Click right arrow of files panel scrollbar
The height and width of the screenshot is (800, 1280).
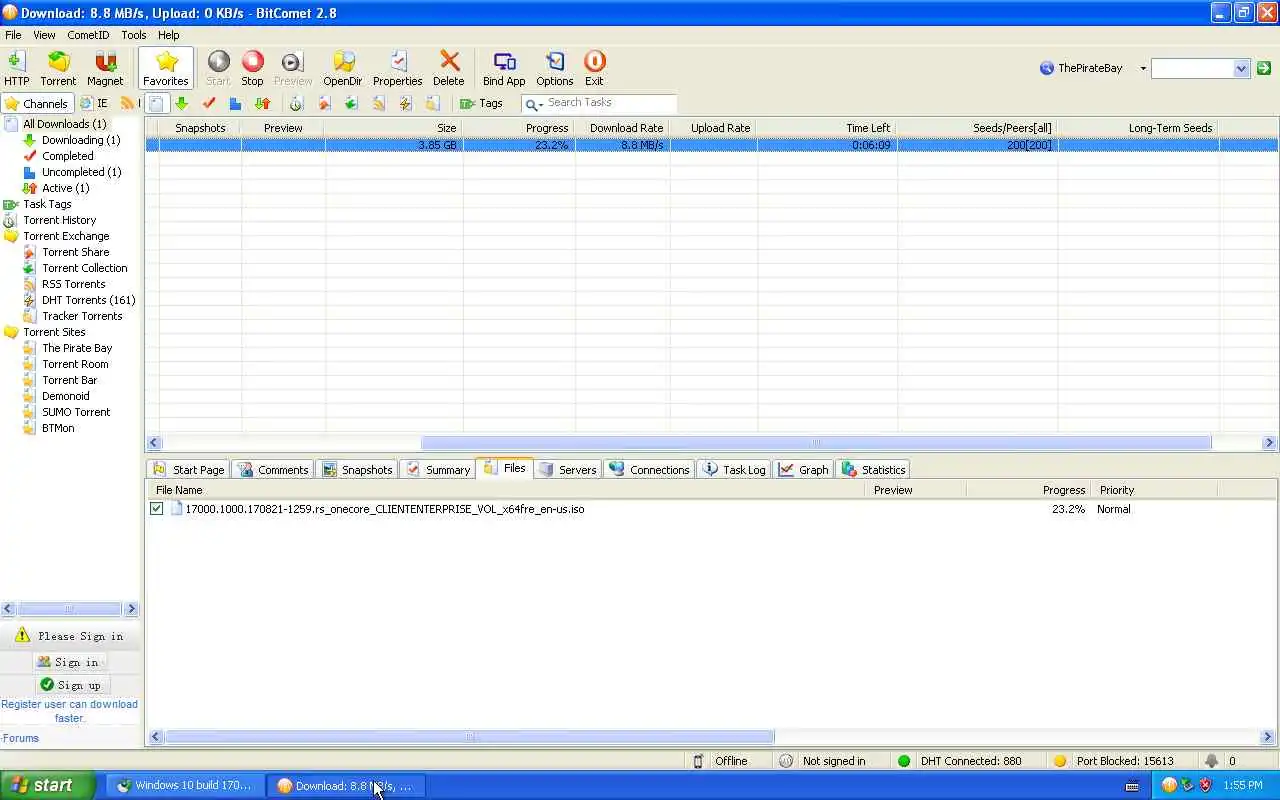click(1268, 737)
